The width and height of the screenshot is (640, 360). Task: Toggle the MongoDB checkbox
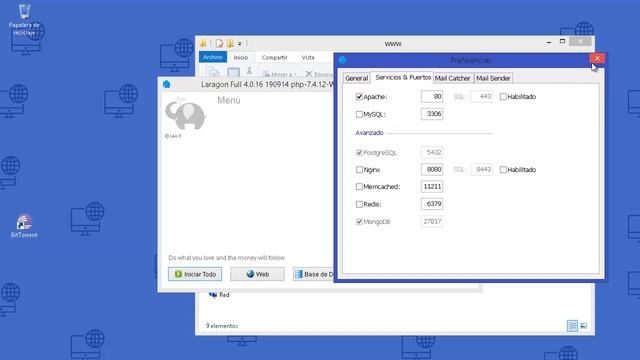pyautogui.click(x=359, y=222)
